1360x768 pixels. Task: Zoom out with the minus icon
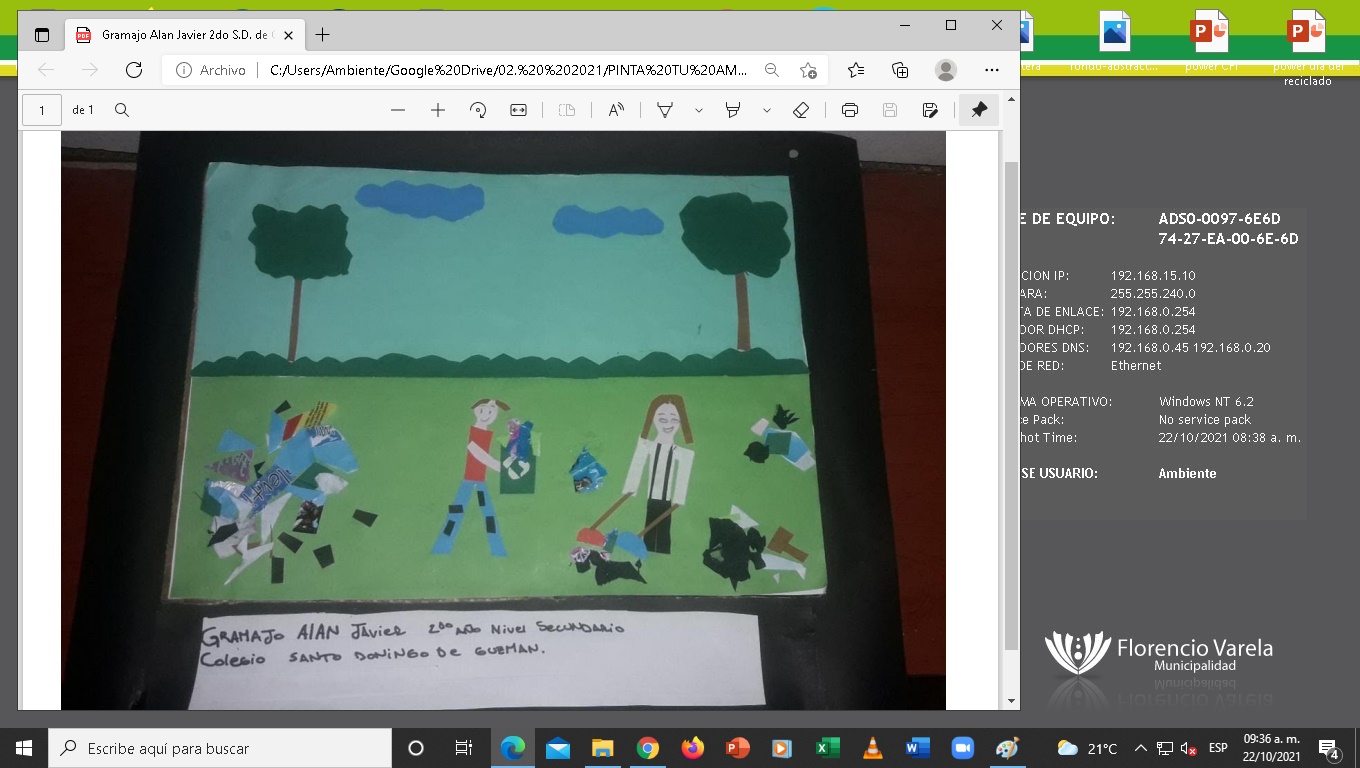click(398, 110)
